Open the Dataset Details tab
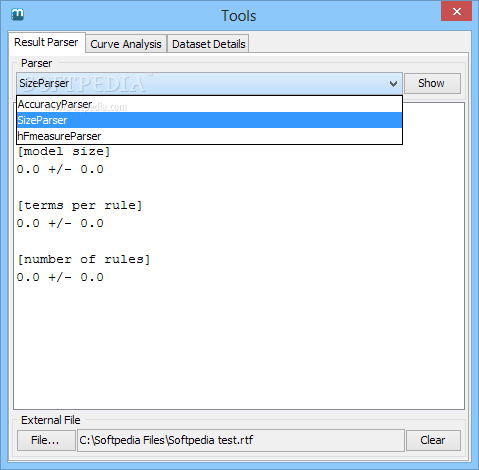This screenshot has width=479, height=470. click(x=209, y=44)
